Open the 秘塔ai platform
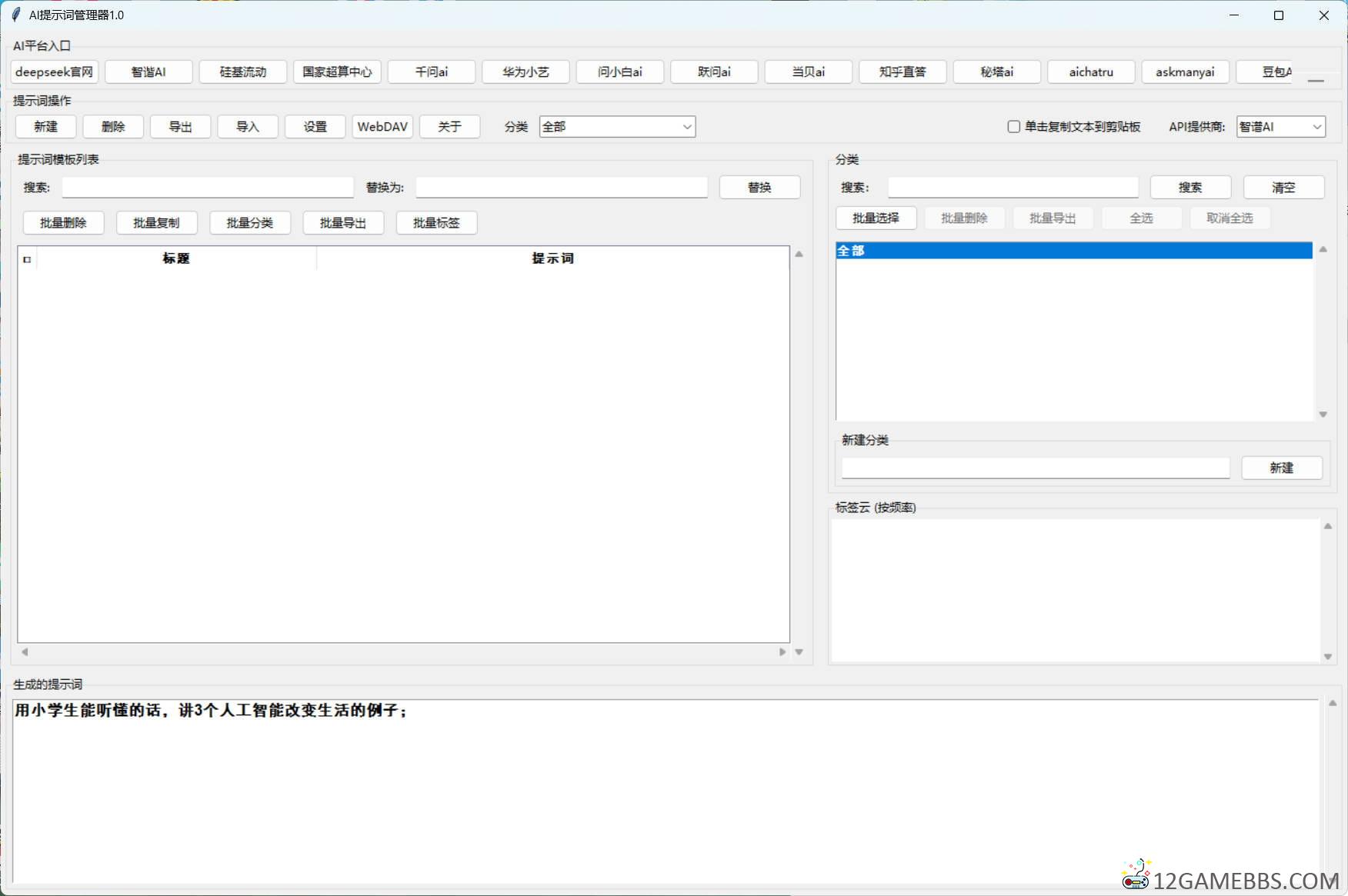Viewport: 1348px width, 896px height. (x=997, y=72)
